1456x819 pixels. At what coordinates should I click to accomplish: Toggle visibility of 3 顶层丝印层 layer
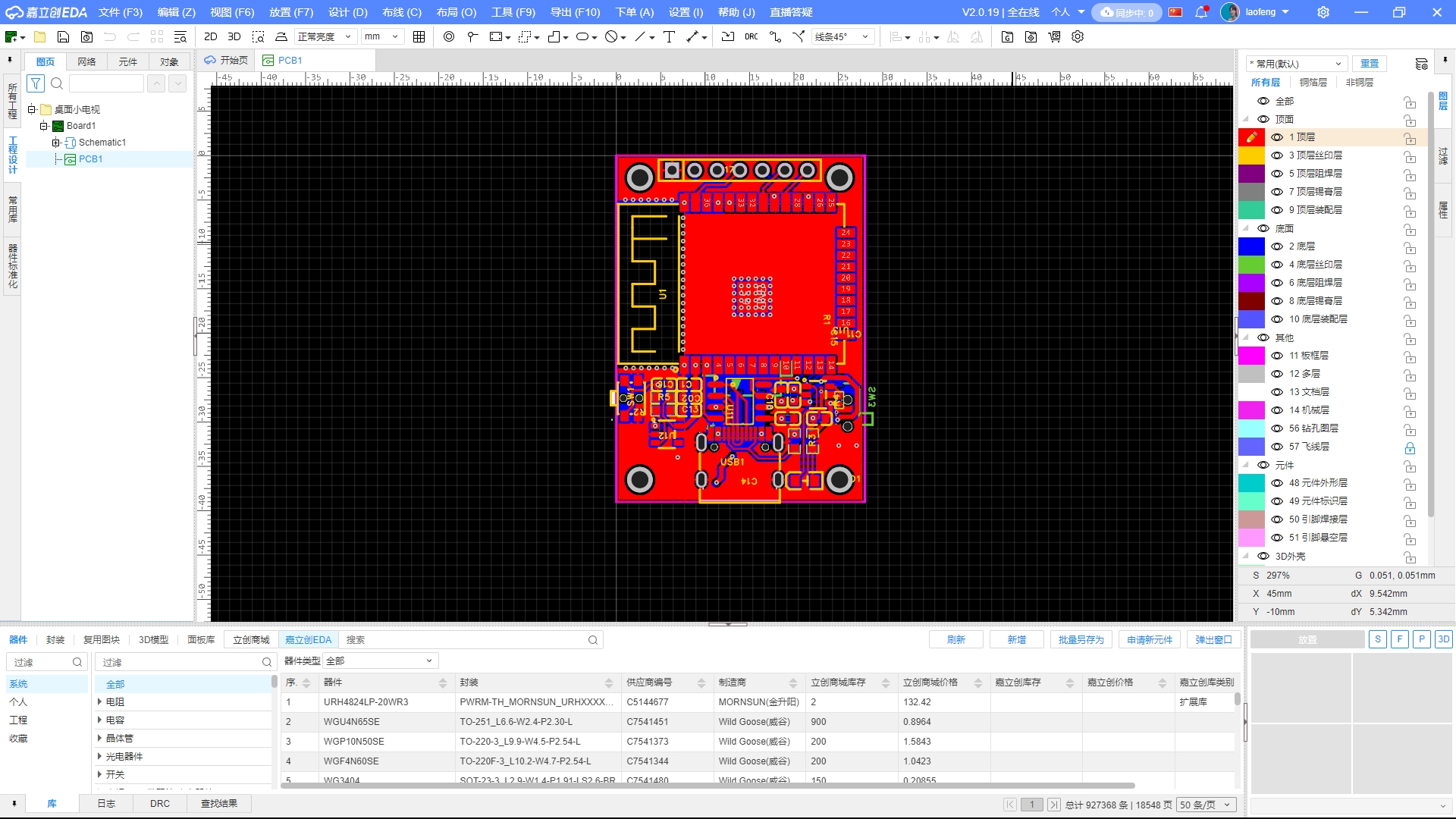coord(1277,155)
